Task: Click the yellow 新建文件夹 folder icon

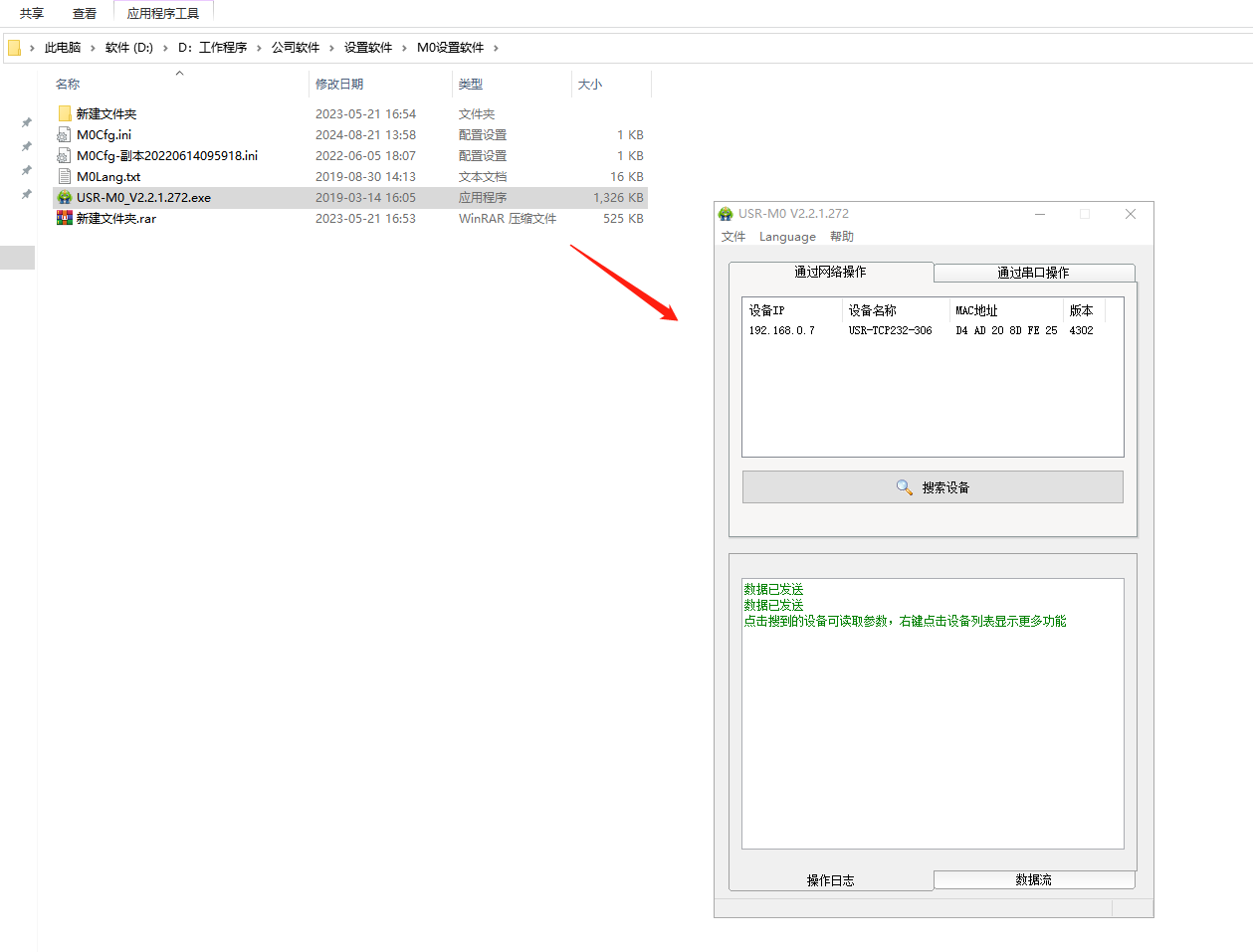Action: coord(65,113)
